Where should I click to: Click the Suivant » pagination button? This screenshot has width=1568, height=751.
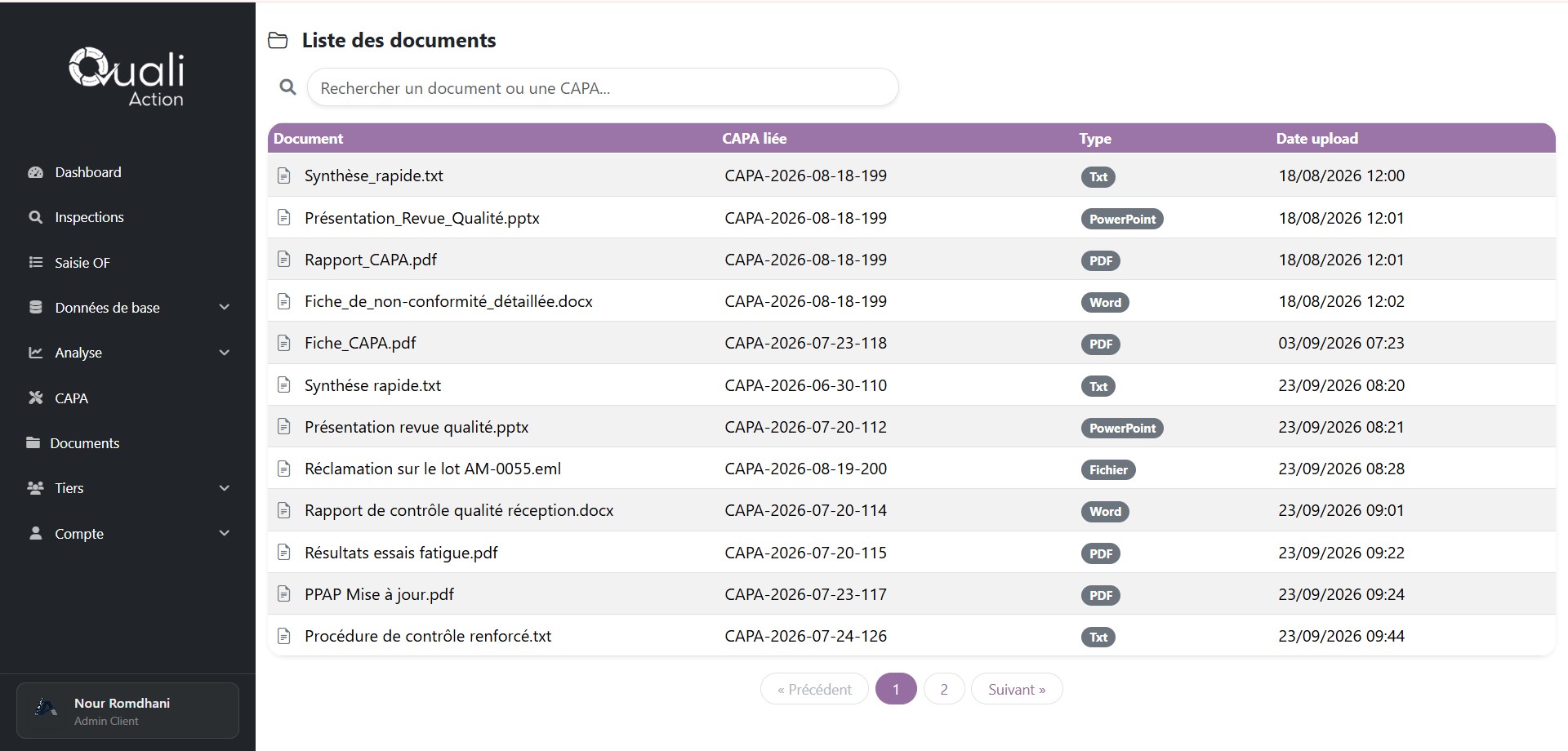point(1017,689)
